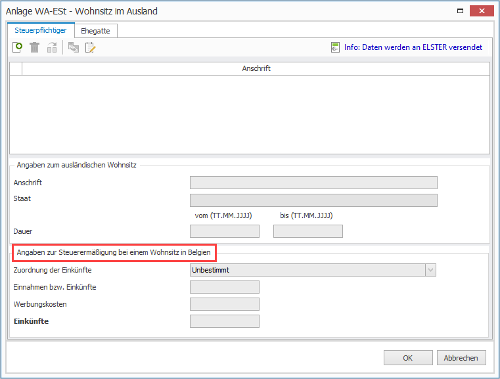The image size is (500, 379).
Task: Click the Anschrift column header
Action: [256, 69]
